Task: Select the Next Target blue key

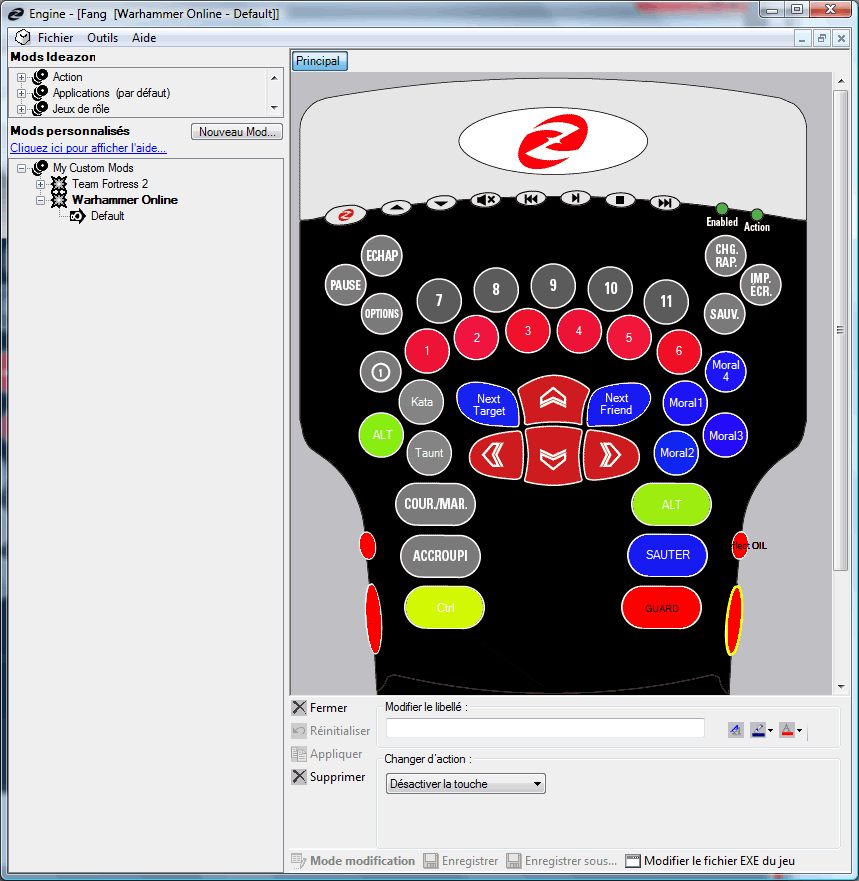Action: 488,405
